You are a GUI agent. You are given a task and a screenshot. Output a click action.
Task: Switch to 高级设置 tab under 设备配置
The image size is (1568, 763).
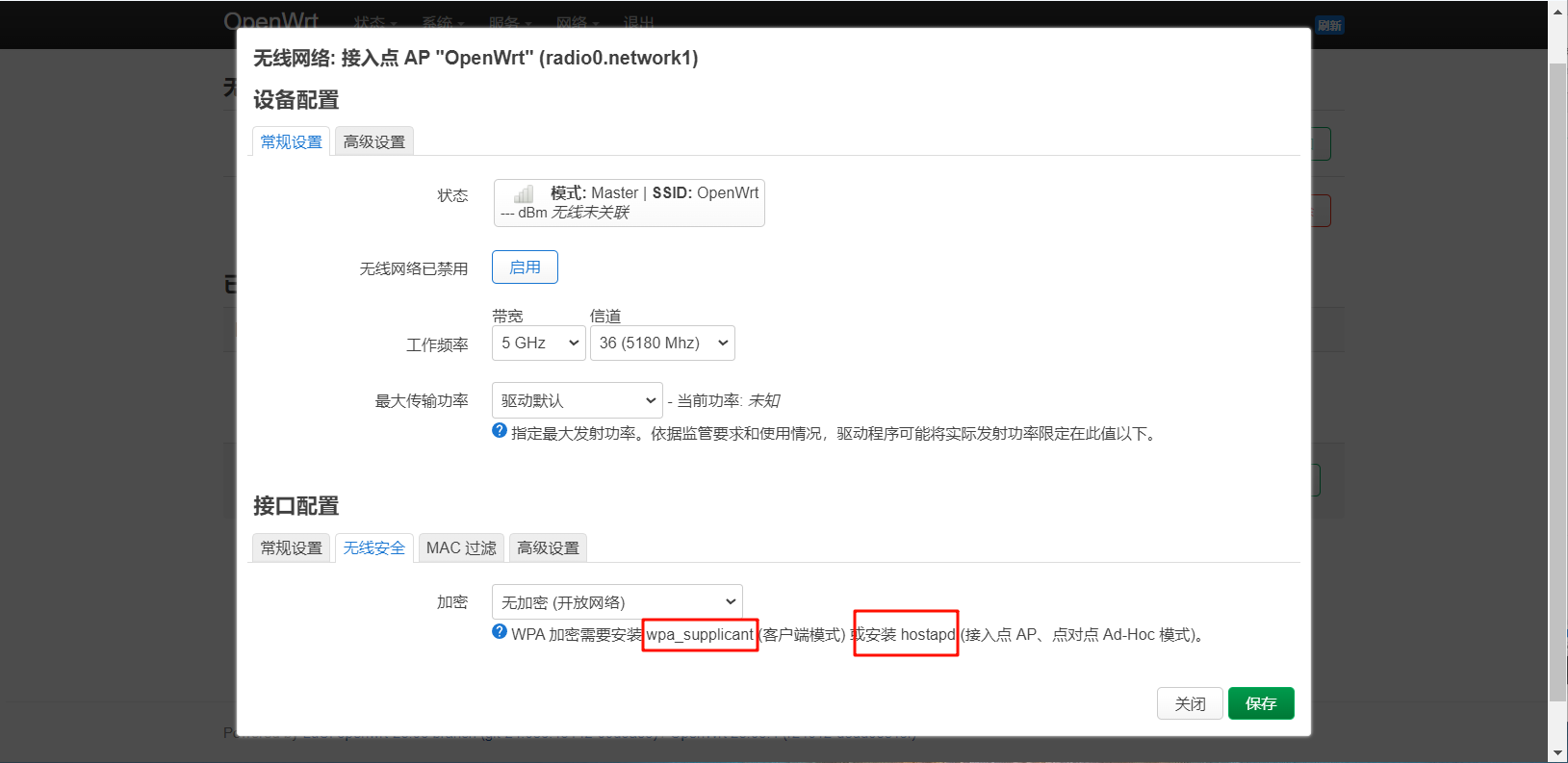[374, 142]
